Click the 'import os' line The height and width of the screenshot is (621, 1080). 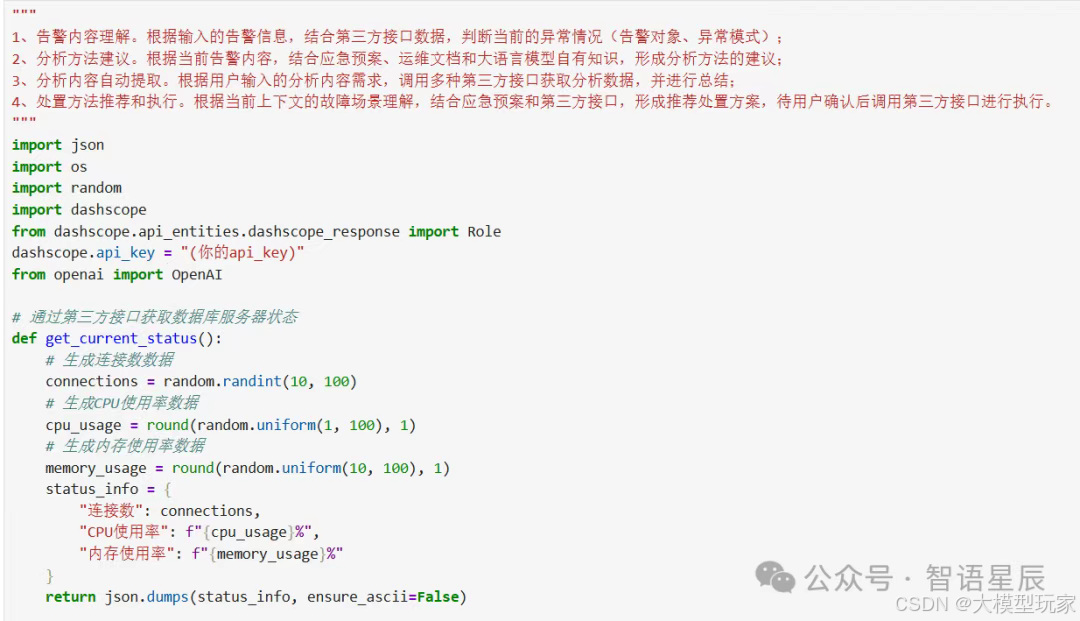click(x=50, y=167)
